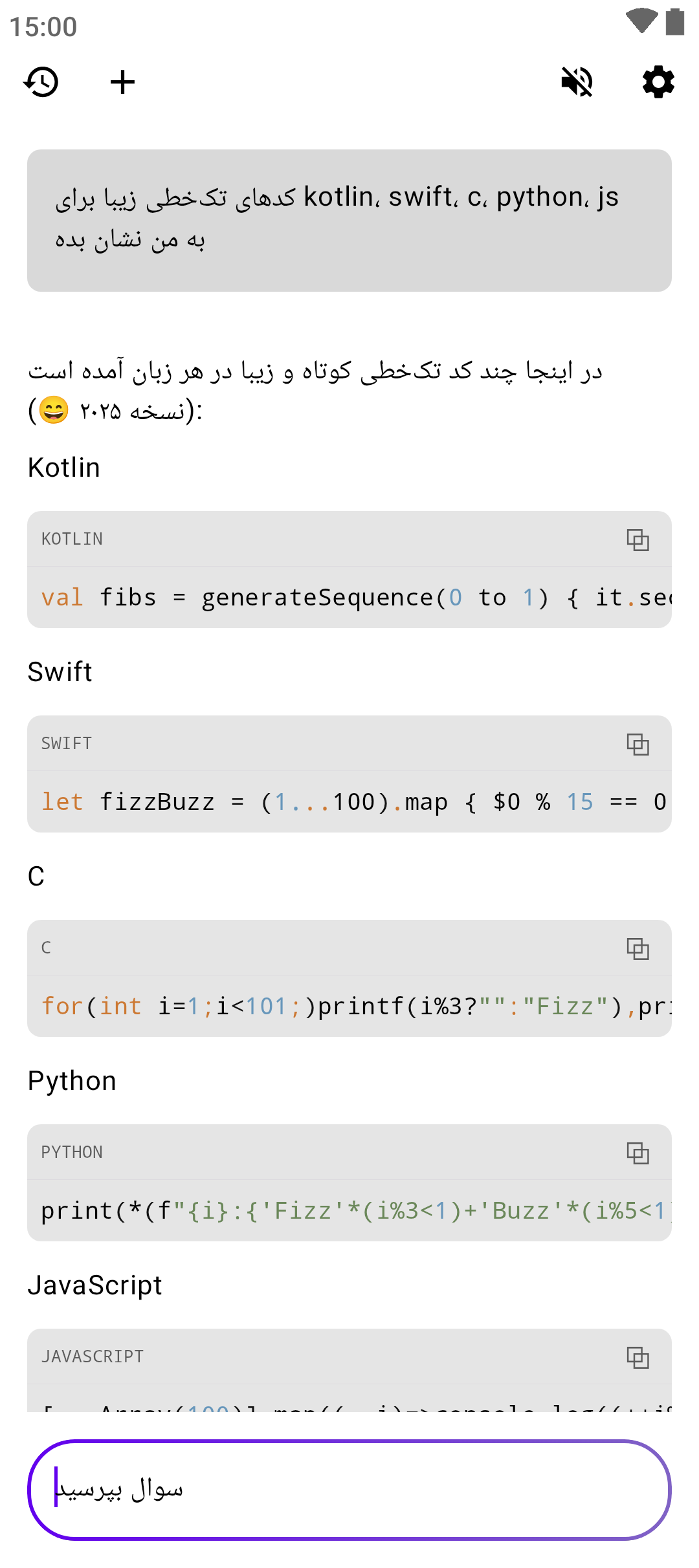
Task: Toggle the muted speaker icon
Action: 577,82
